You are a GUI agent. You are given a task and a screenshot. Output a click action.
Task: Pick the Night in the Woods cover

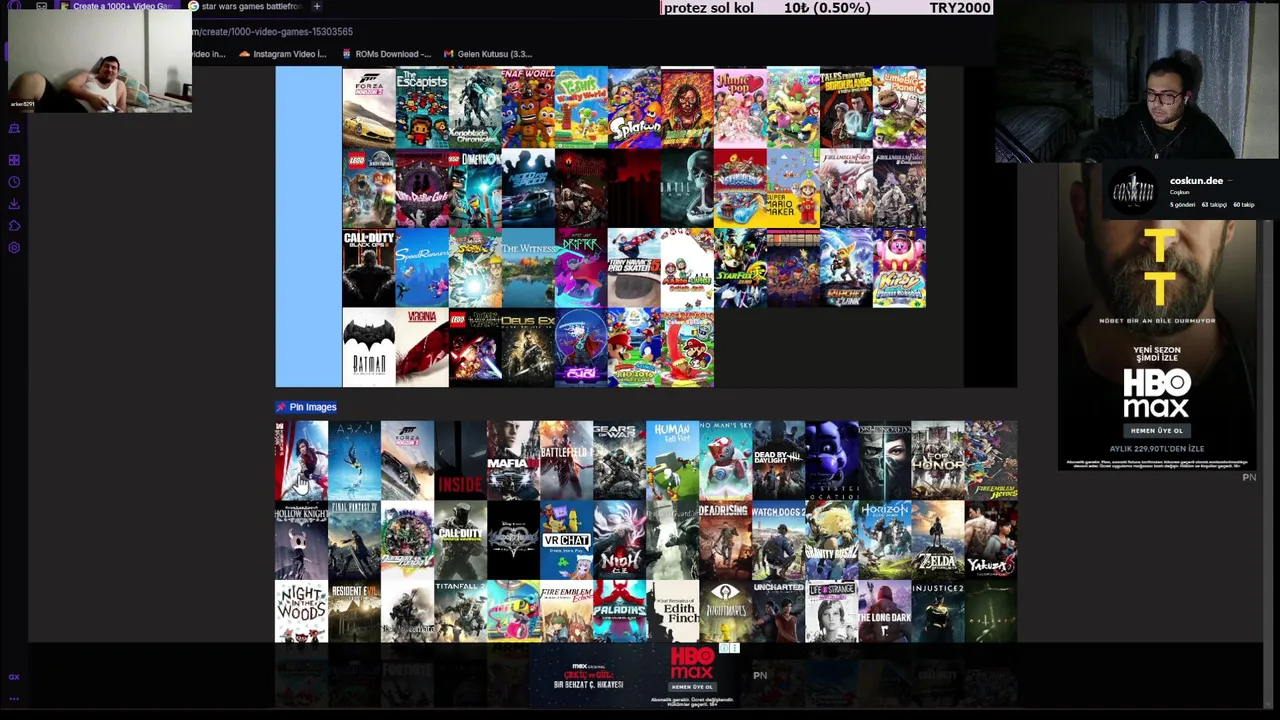pos(301,611)
